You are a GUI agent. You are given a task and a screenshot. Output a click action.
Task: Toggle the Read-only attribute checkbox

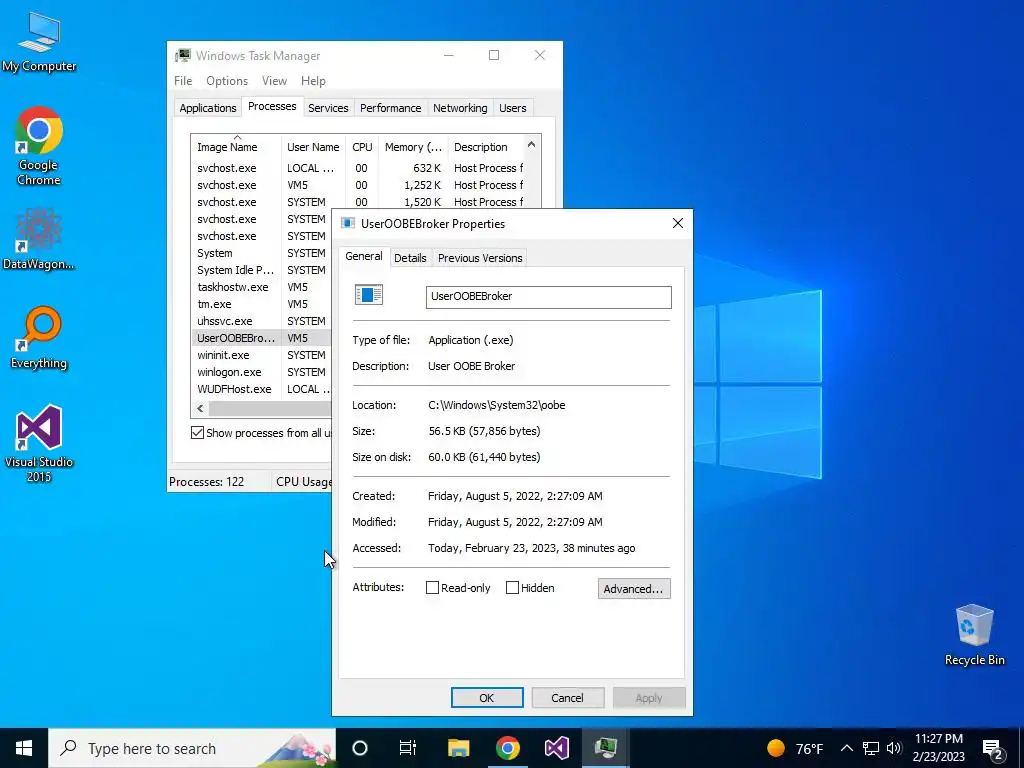(432, 588)
